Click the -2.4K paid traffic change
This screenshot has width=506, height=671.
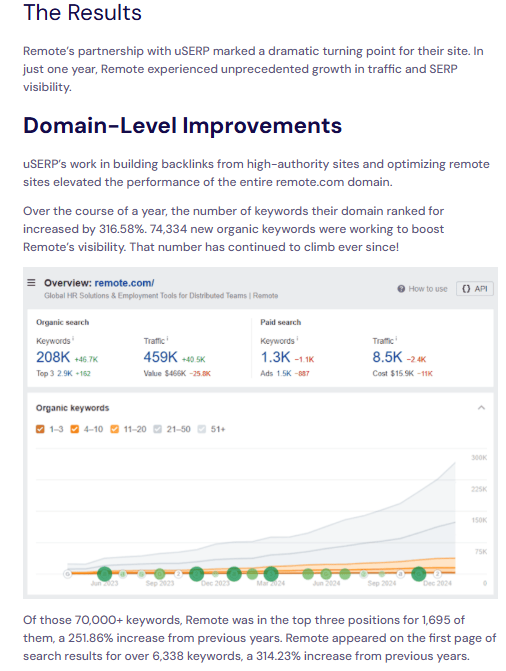[416, 359]
